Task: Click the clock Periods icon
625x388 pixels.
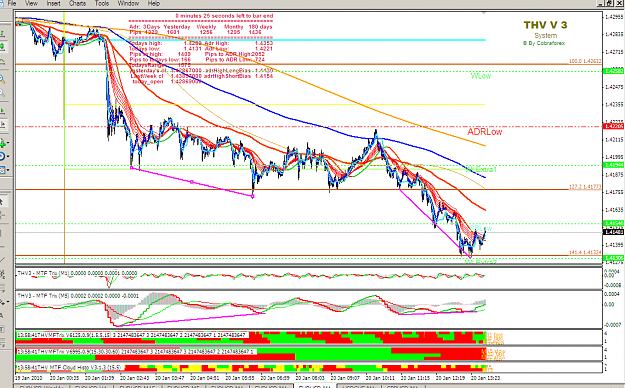Action: click(x=2, y=156)
